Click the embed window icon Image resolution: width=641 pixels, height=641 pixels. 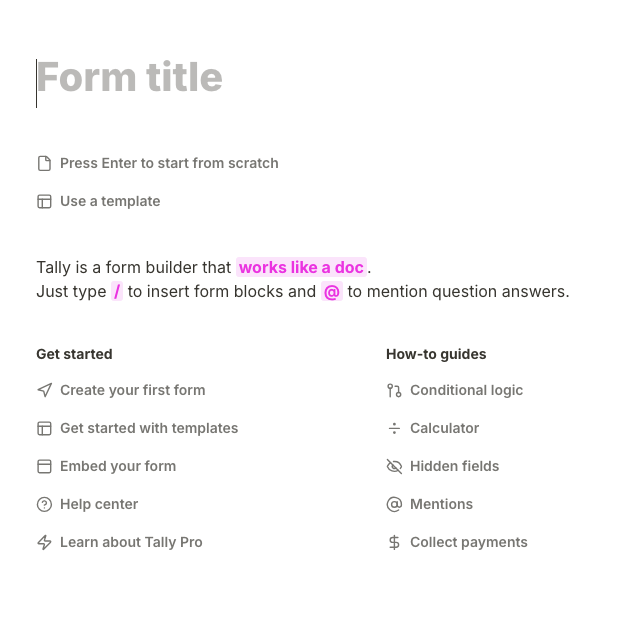(44, 466)
